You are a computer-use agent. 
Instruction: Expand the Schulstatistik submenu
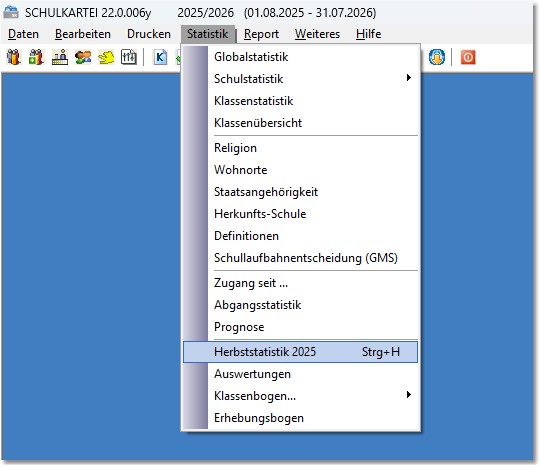coord(300,79)
